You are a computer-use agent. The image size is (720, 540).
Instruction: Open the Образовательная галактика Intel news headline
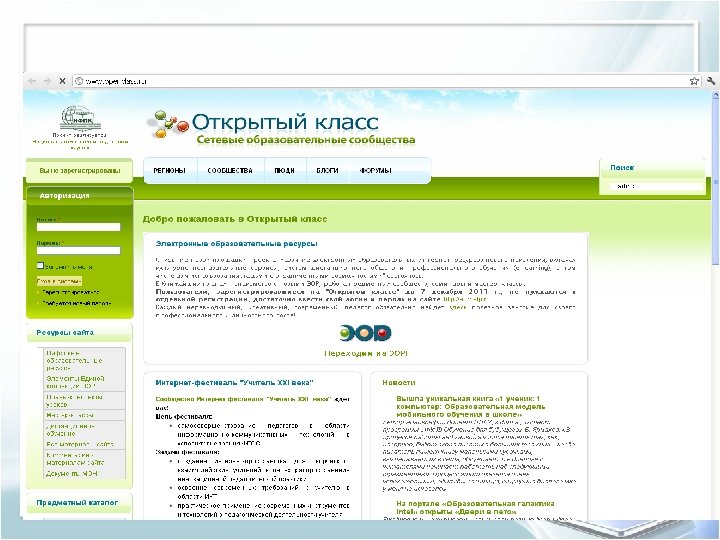point(475,507)
